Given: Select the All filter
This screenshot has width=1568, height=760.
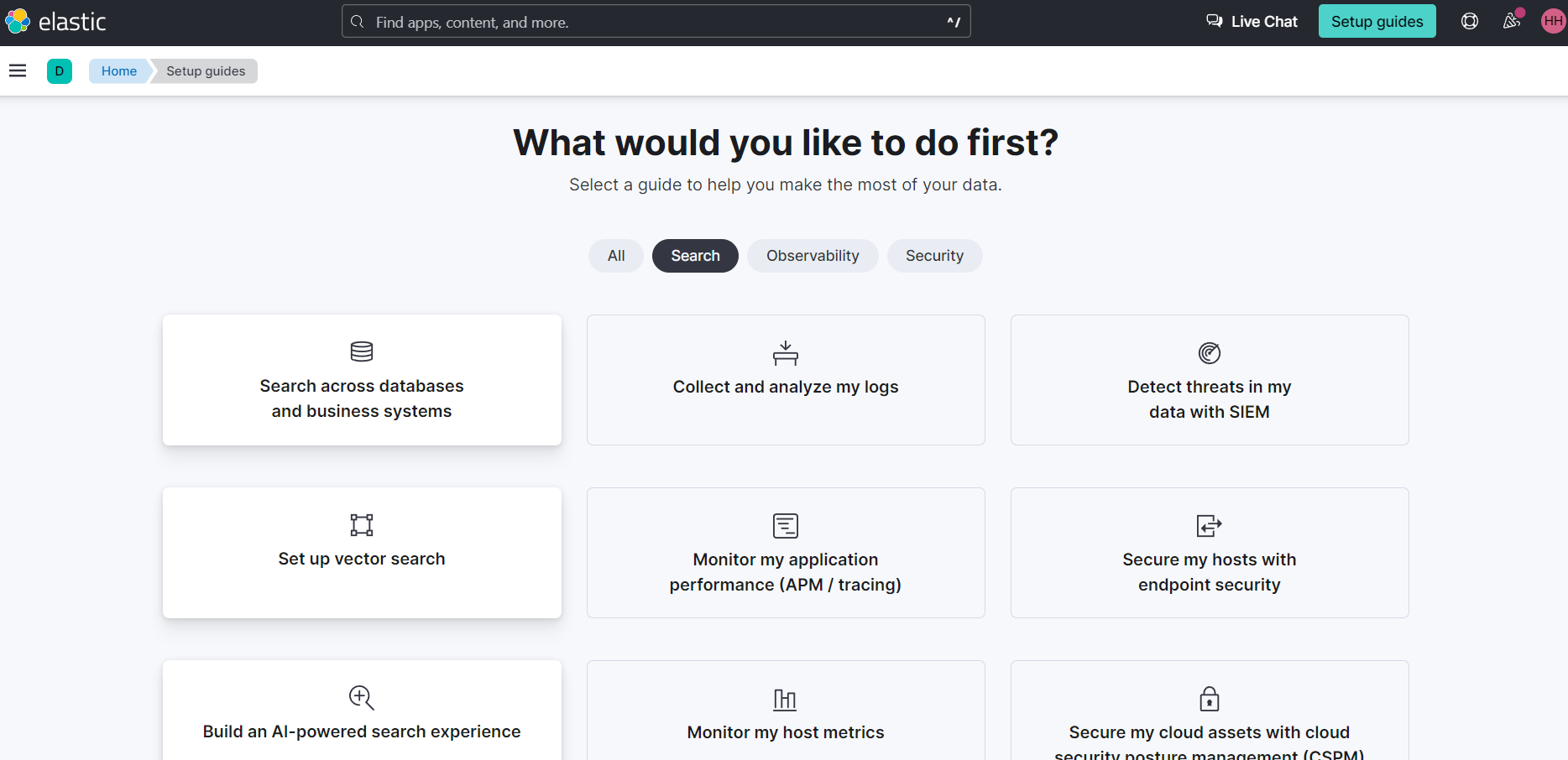Looking at the screenshot, I should point(616,256).
